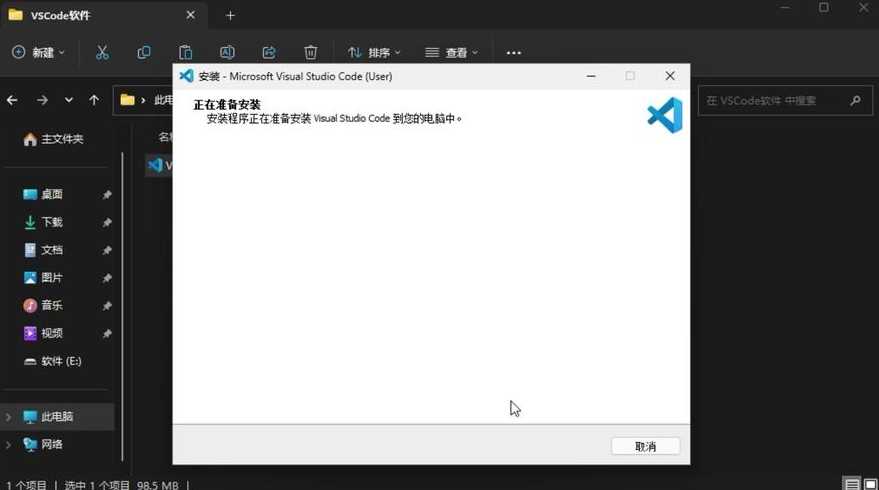Add a new Explorer tab with plus button
The height and width of the screenshot is (490, 879).
pos(230,16)
